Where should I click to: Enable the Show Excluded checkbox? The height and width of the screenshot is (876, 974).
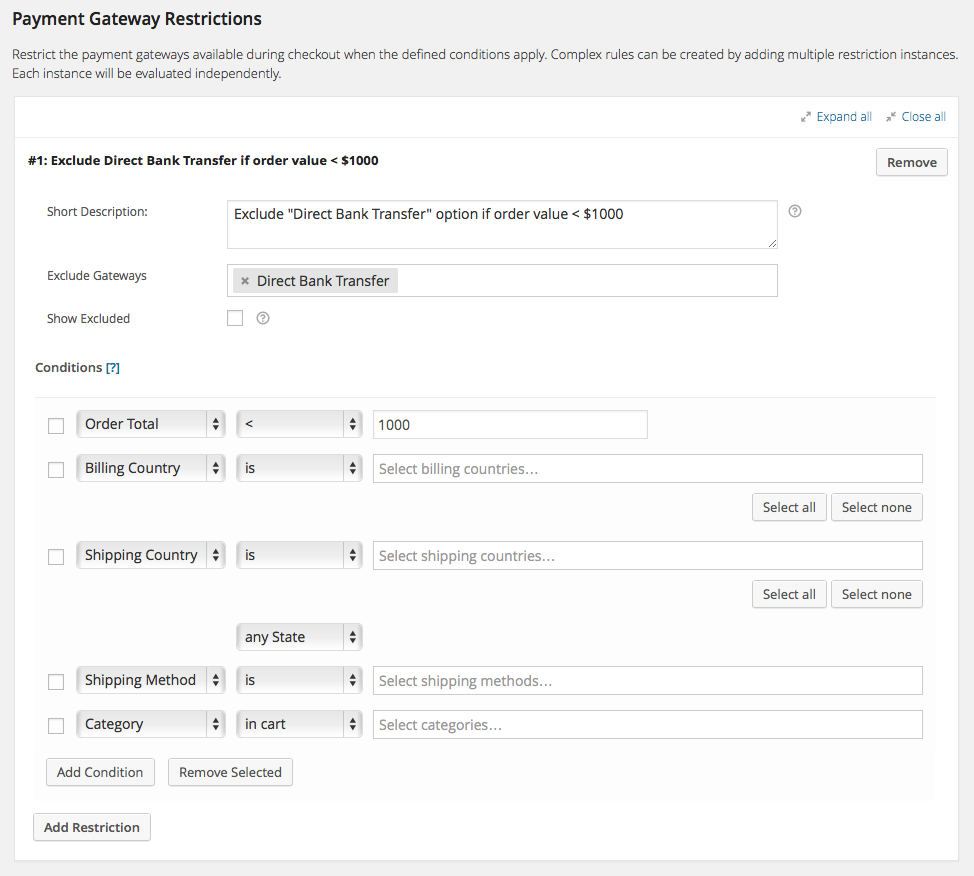tap(235, 318)
